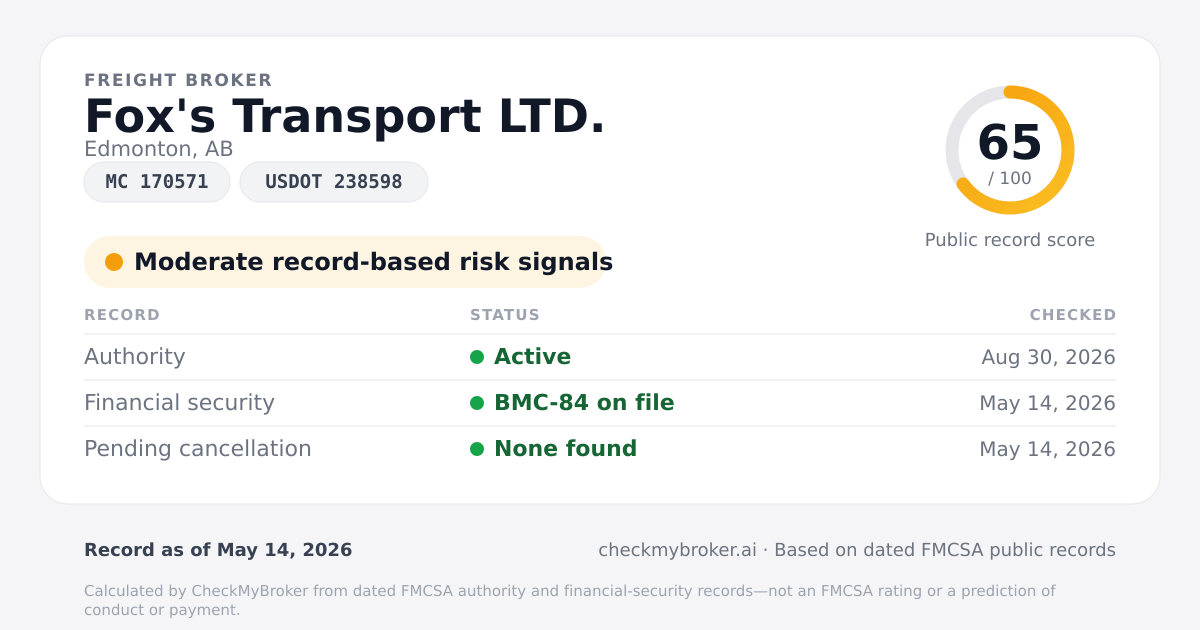Open the checkmybroker.ai footer link
The width and height of the screenshot is (1200, 630).
pyautogui.click(x=677, y=550)
